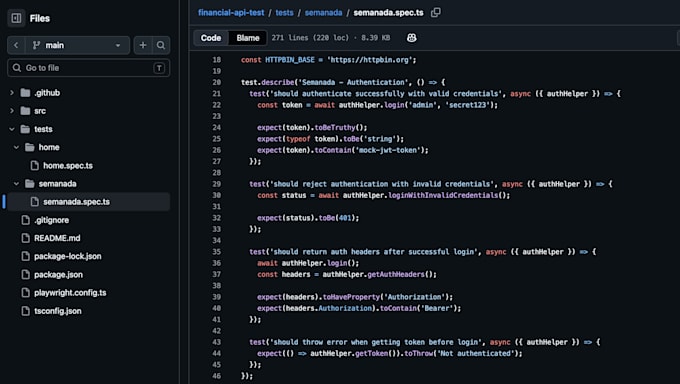The height and width of the screenshot is (384, 680).
Task: Click the back arrow beside branch selector
Action: 16,45
